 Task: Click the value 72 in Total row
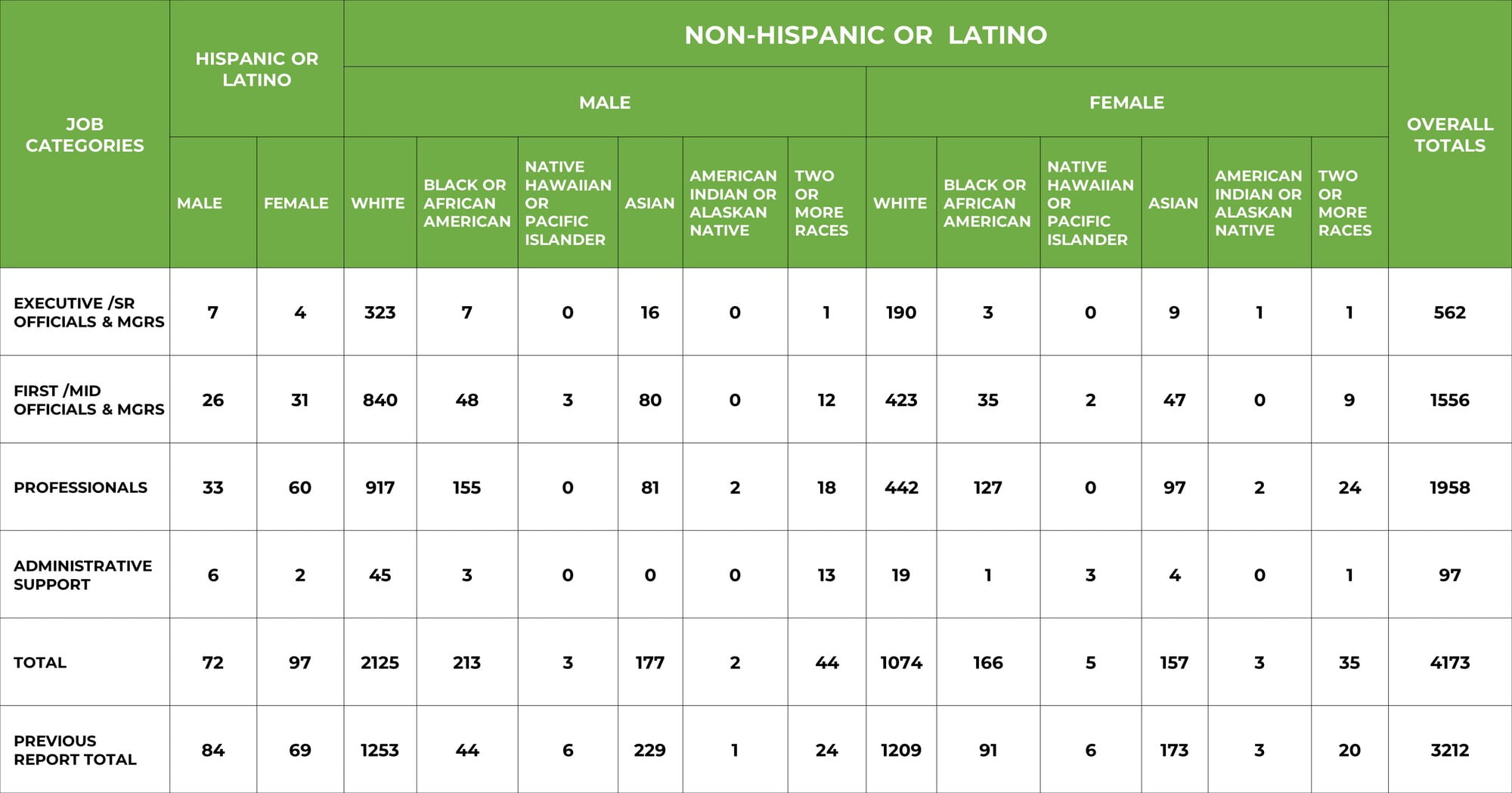coord(213,662)
